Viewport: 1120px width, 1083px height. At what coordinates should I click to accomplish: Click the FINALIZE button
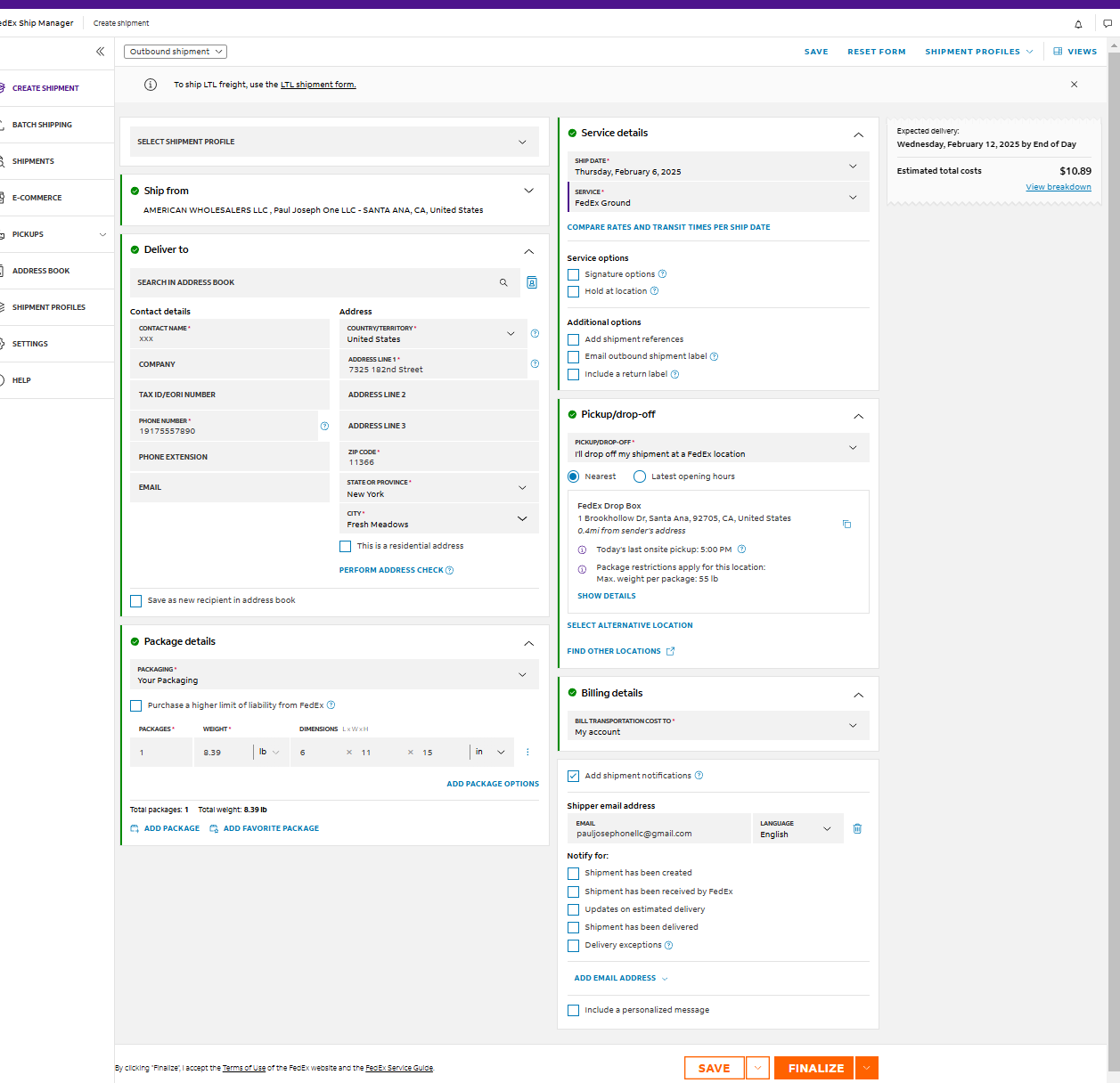click(815, 1068)
